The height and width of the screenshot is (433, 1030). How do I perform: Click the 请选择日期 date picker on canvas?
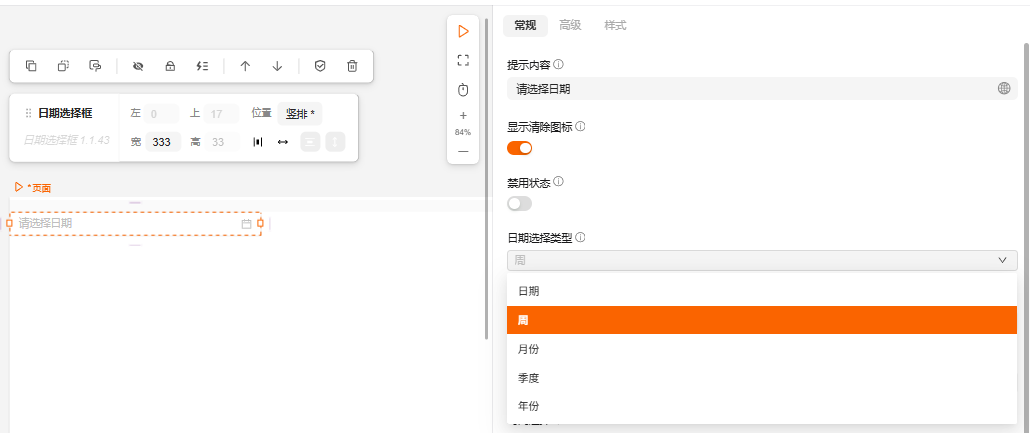pyautogui.click(x=135, y=223)
